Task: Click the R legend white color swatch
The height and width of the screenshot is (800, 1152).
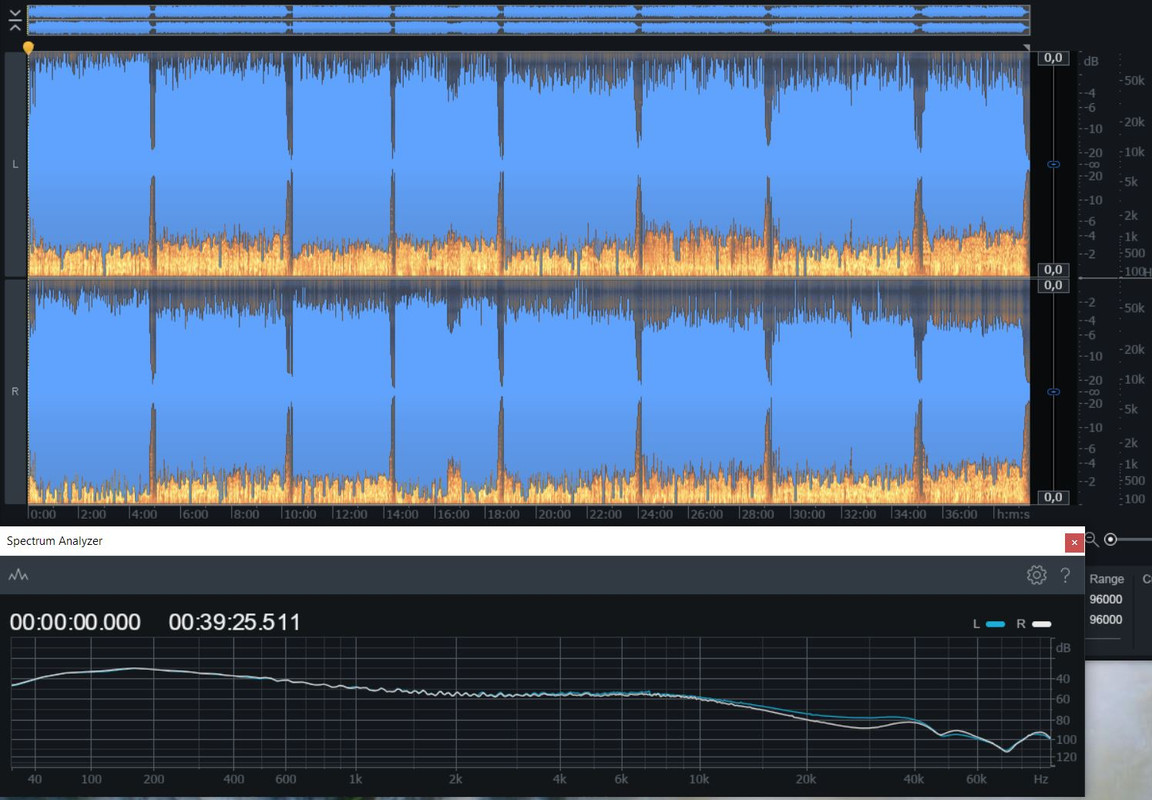Action: point(1042,624)
